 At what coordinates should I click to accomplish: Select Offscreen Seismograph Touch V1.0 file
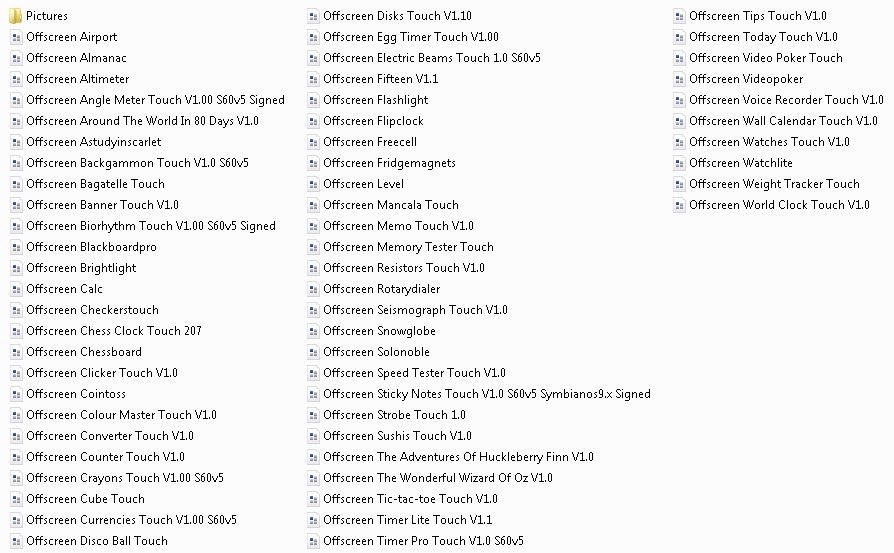(416, 310)
